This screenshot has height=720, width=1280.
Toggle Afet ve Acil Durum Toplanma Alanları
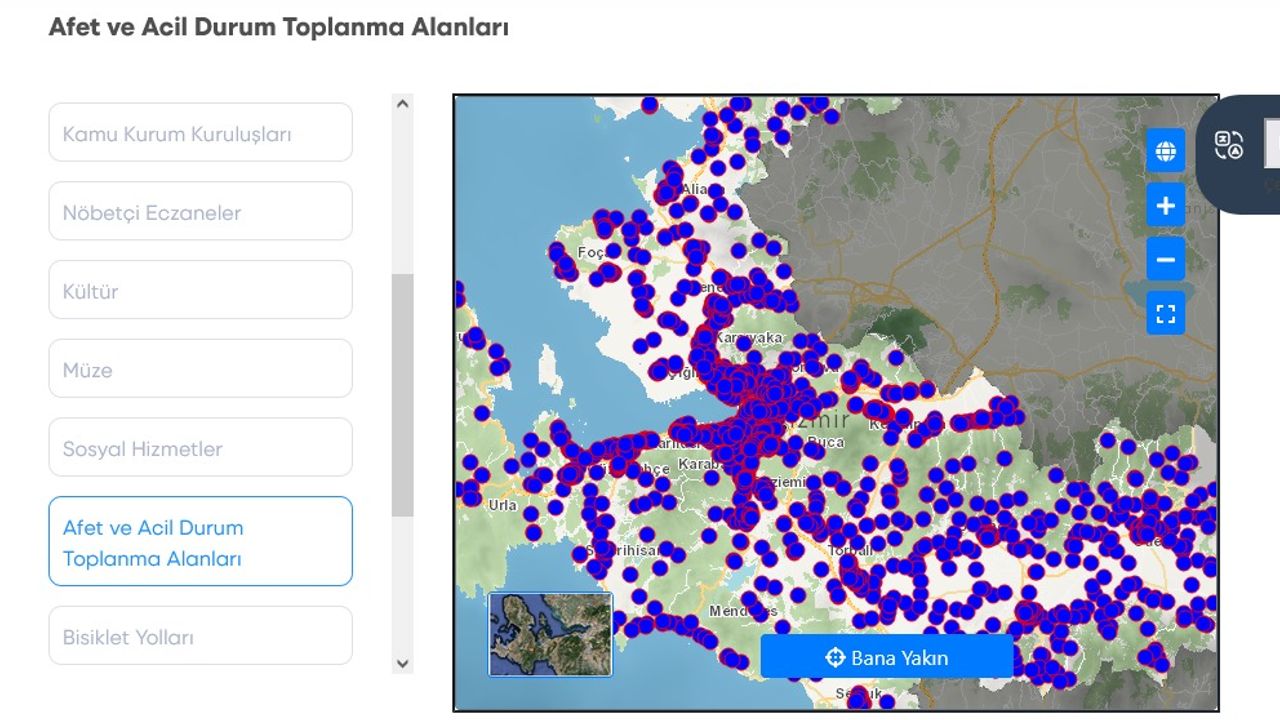[200, 542]
